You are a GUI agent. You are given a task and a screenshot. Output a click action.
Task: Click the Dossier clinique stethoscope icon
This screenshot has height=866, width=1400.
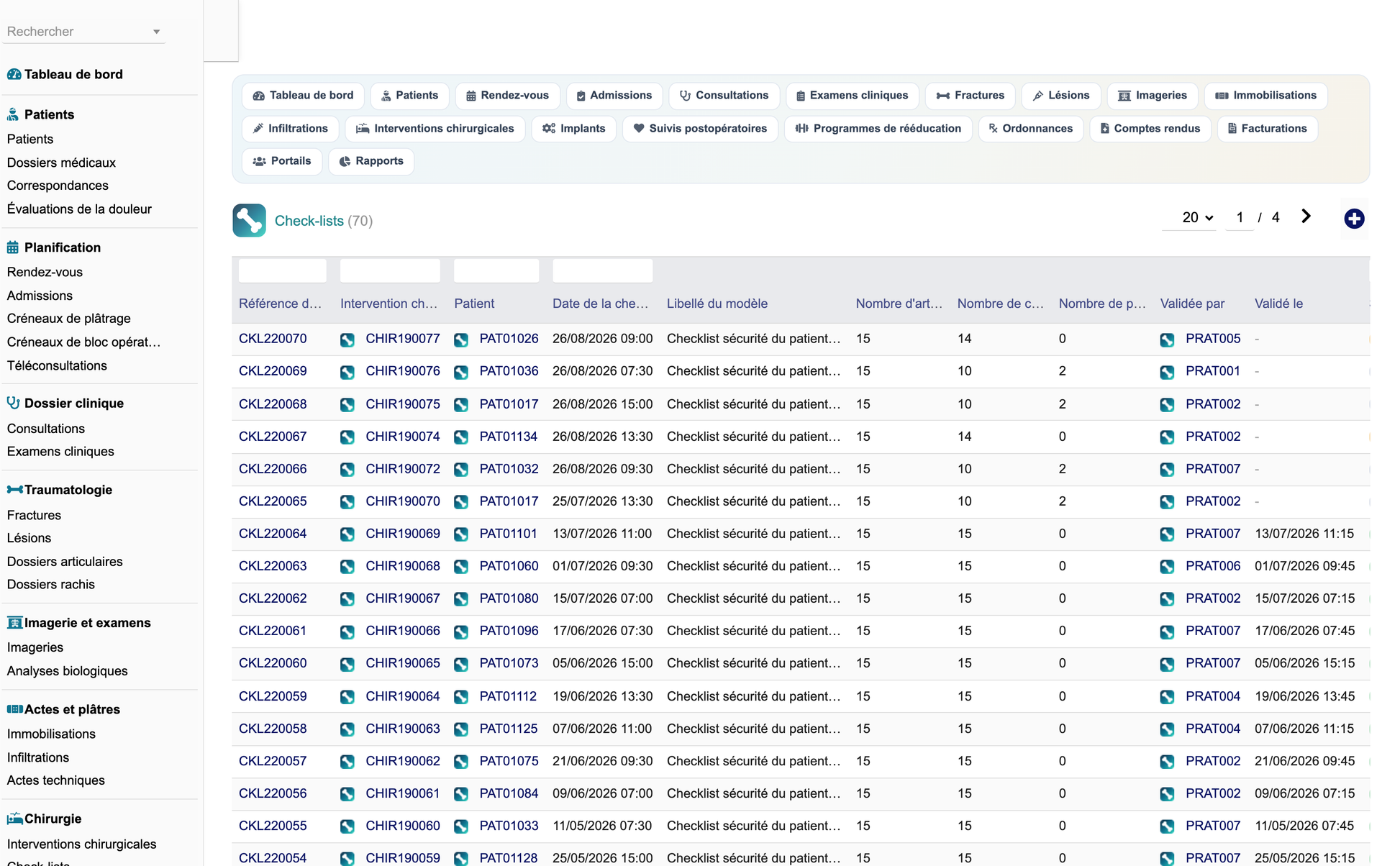point(13,403)
